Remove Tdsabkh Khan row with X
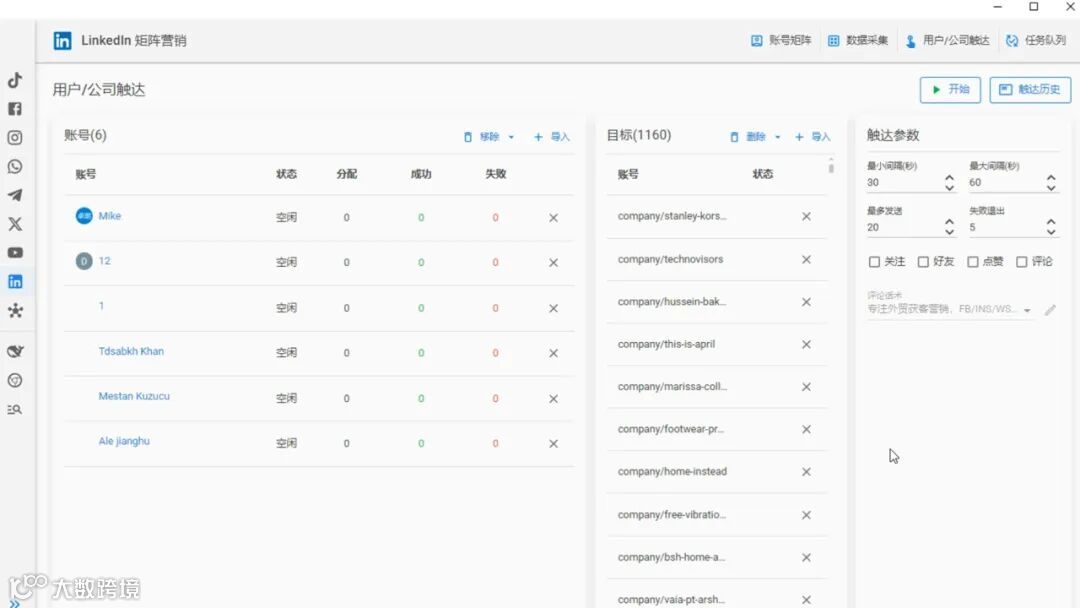 tap(553, 353)
